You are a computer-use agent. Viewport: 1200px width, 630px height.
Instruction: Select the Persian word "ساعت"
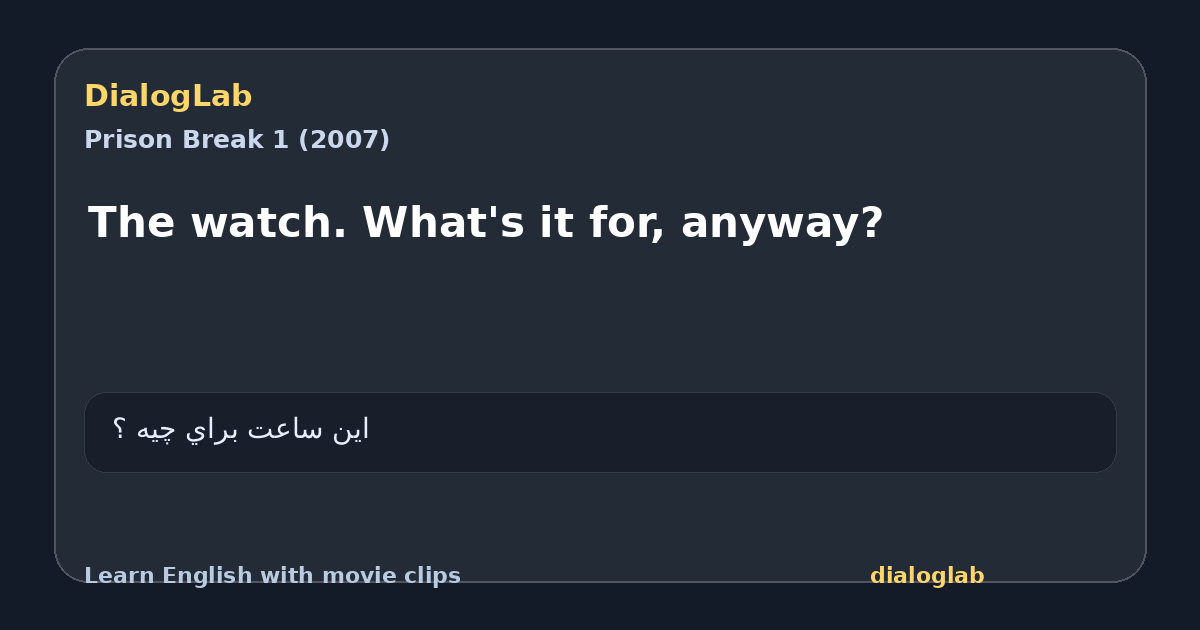pos(286,429)
